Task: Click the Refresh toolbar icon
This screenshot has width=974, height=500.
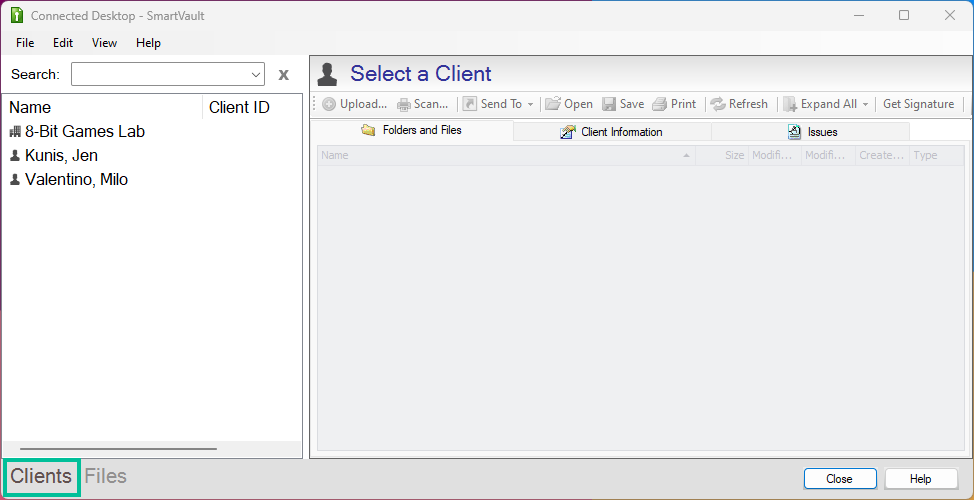Action: point(718,104)
